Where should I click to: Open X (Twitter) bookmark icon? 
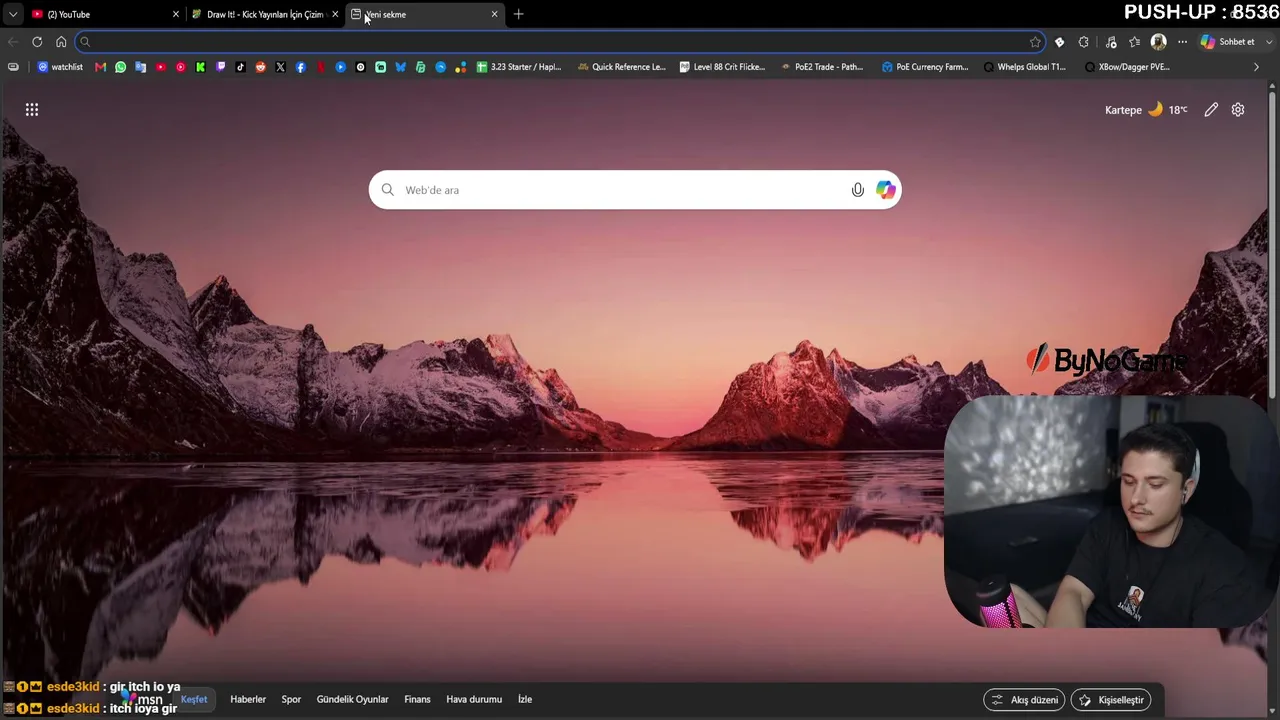coord(280,67)
